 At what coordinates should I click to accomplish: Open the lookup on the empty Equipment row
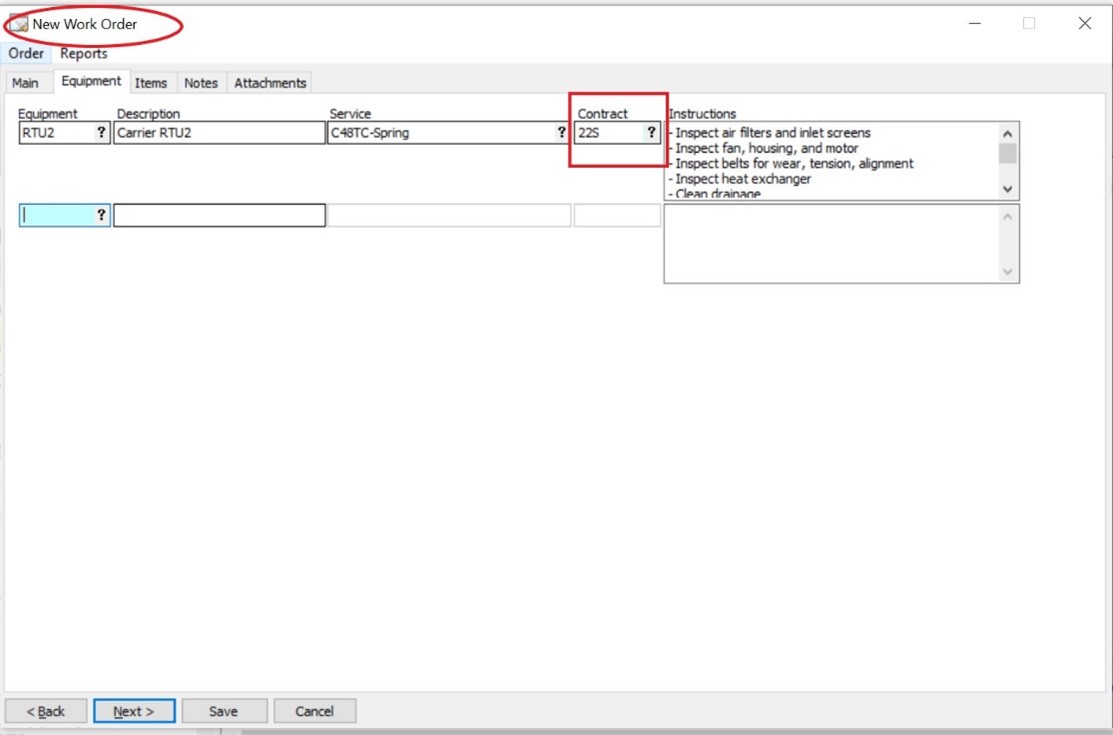click(101, 215)
